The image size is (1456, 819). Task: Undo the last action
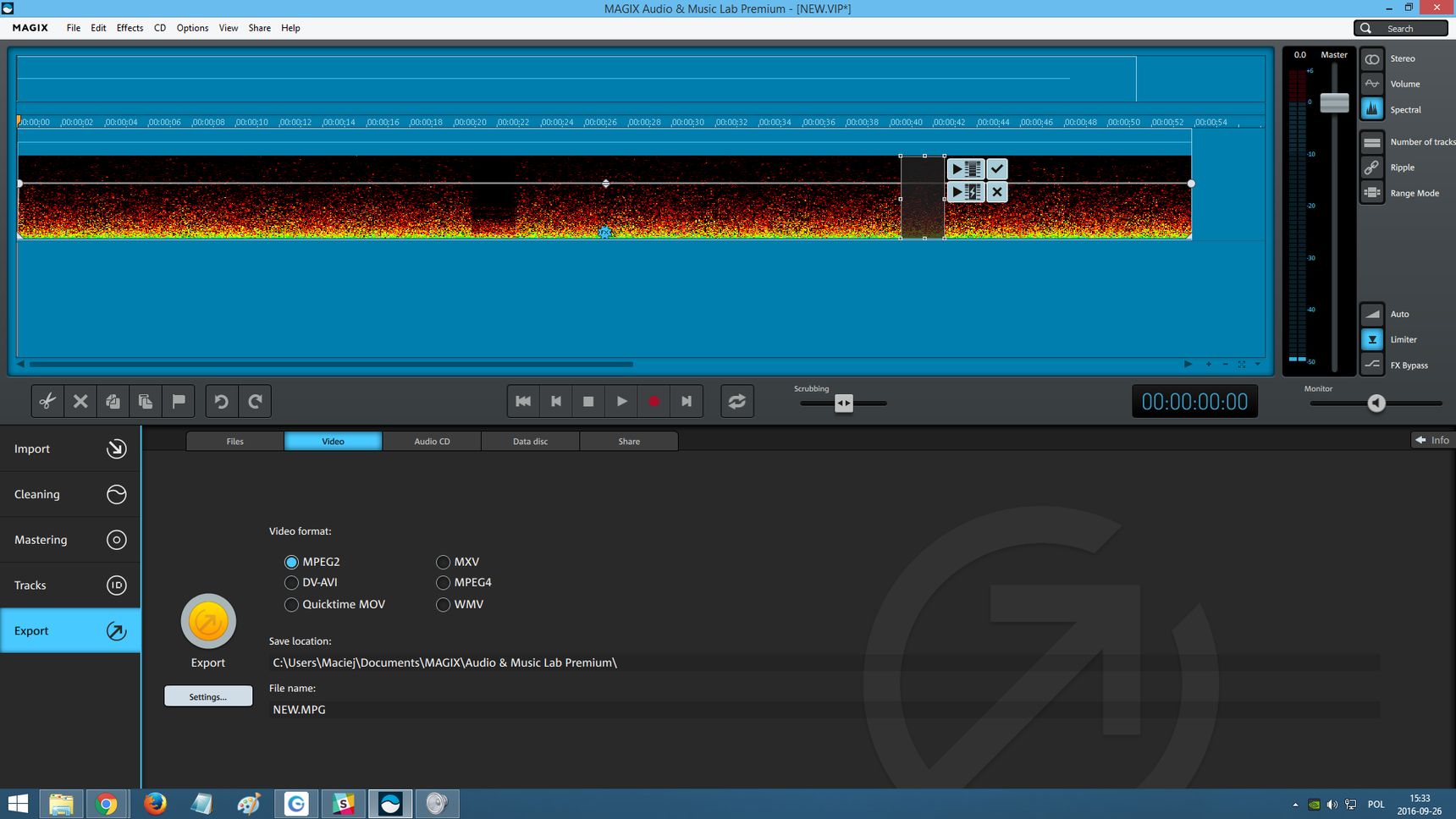[x=222, y=401]
